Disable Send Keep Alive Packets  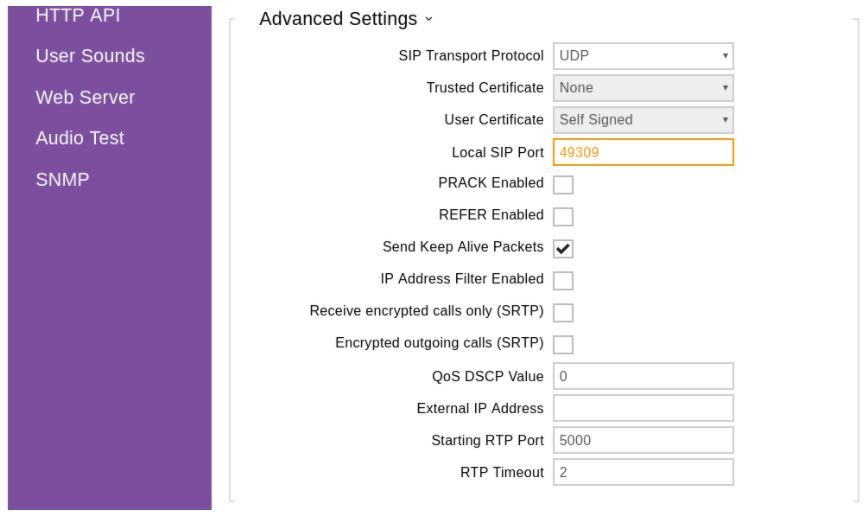(563, 249)
